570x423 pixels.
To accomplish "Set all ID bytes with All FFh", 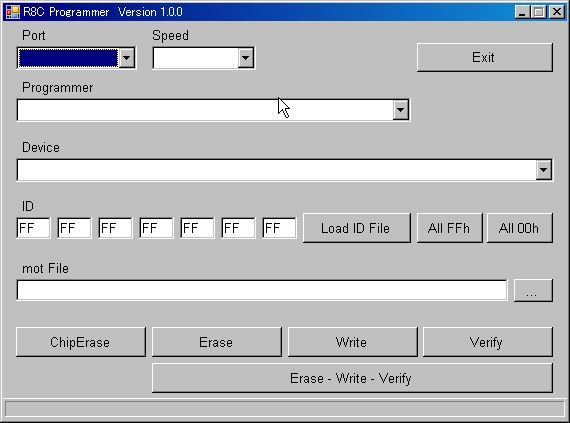I will 449,228.
